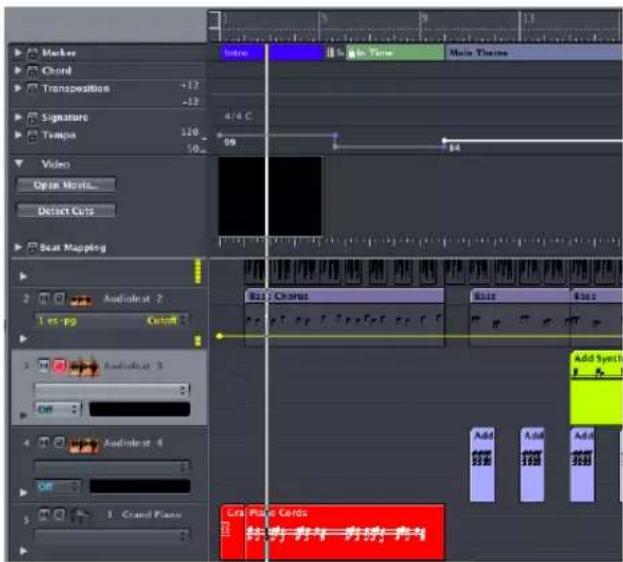This screenshot has height=562, width=623.
Task: Click the lock icon beside the Transposition track
Action: (x=32, y=88)
